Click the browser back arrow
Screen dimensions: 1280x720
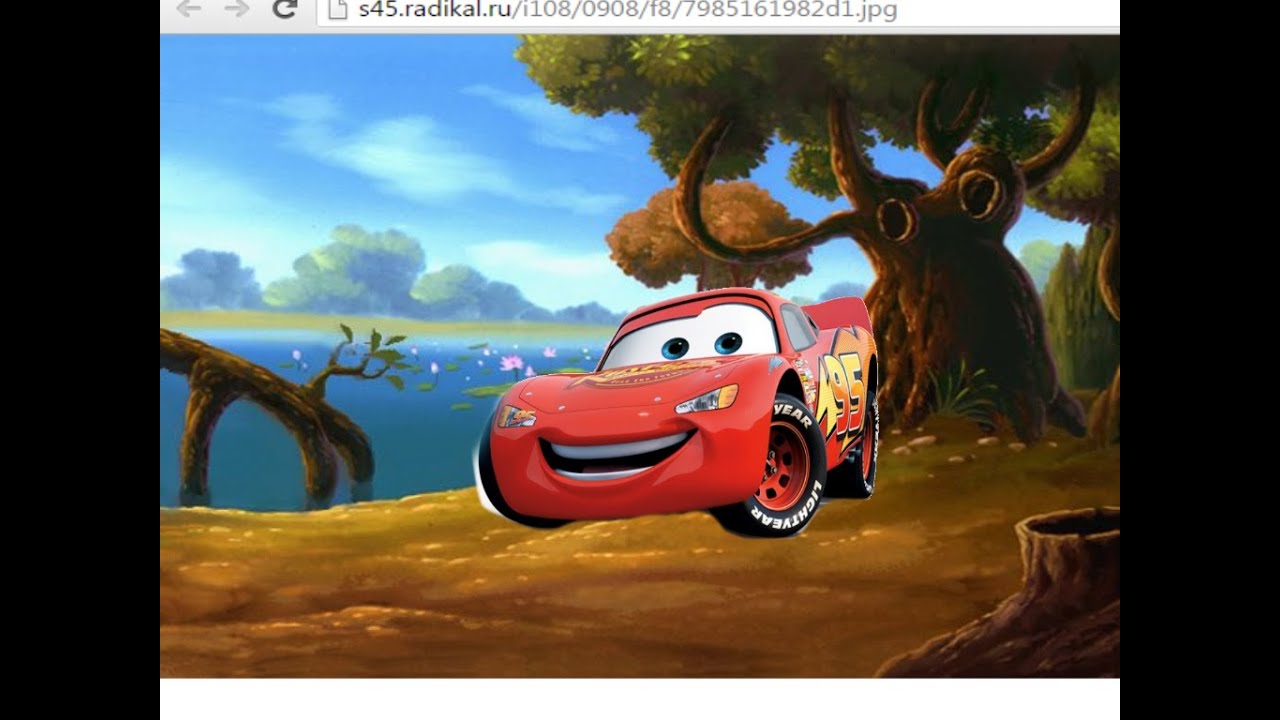(188, 9)
